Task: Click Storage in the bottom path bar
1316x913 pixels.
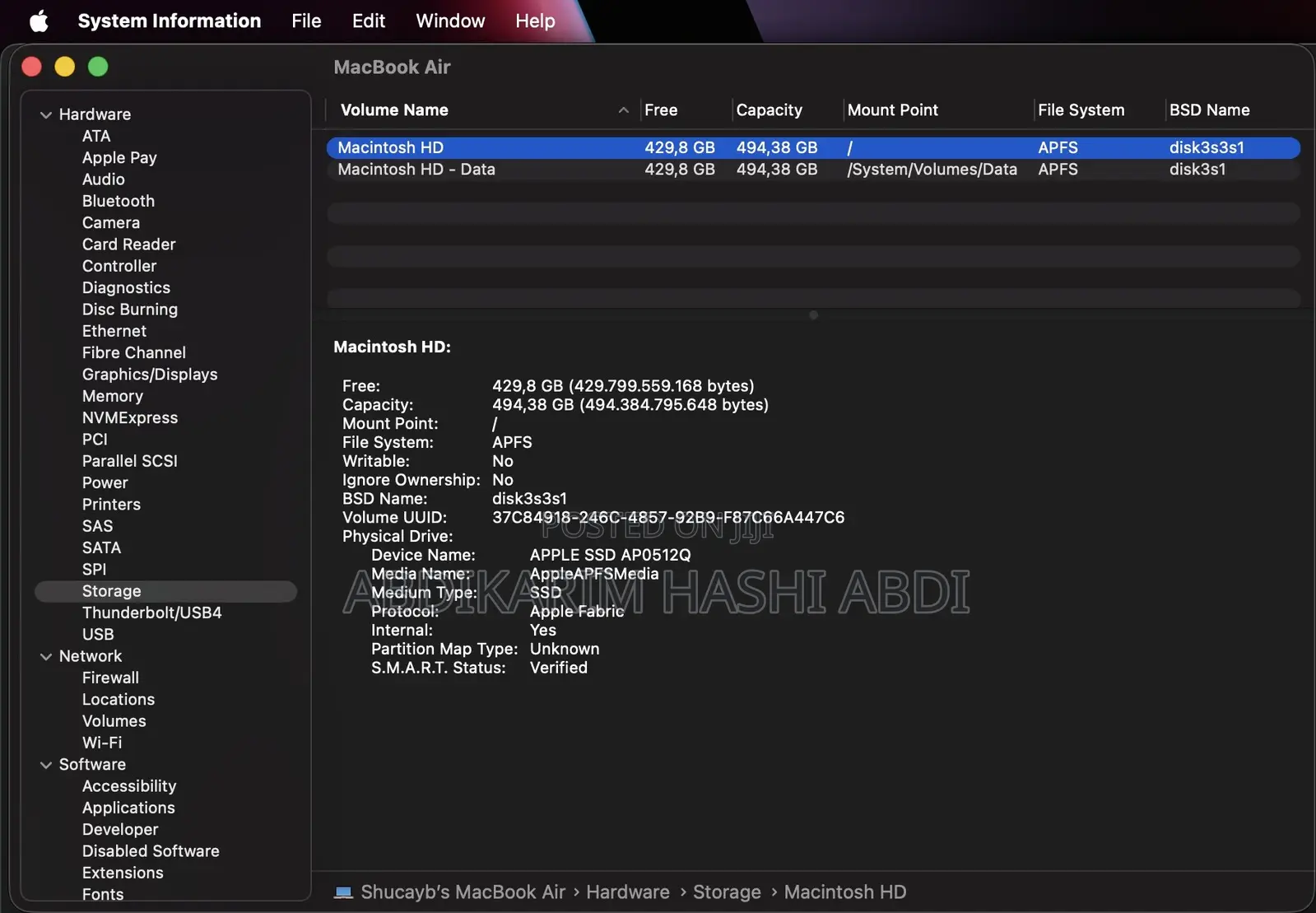Action: [x=727, y=892]
